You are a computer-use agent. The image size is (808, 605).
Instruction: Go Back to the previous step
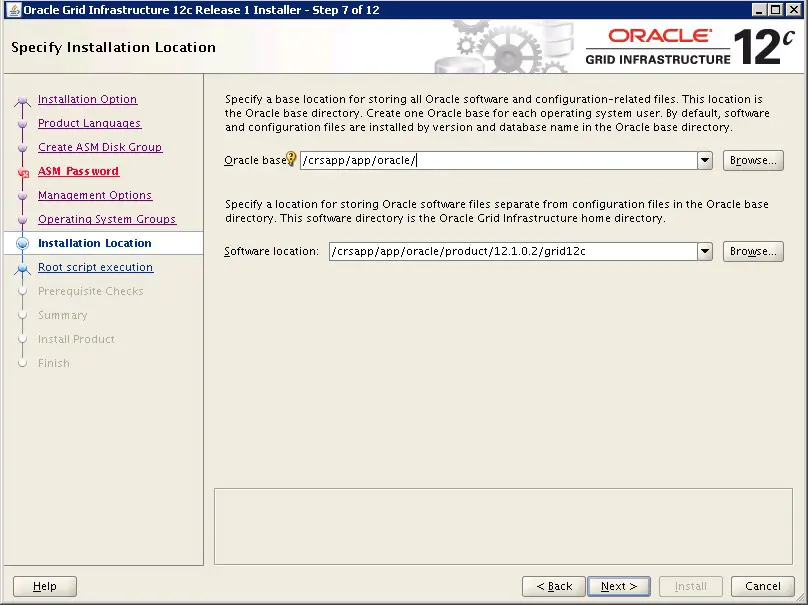(x=554, y=586)
